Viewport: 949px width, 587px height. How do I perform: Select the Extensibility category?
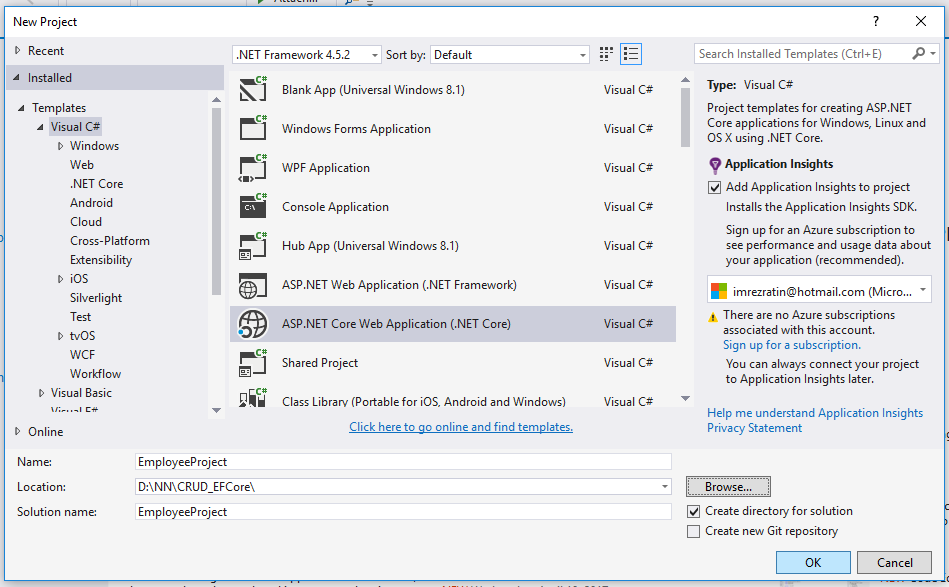(x=101, y=260)
